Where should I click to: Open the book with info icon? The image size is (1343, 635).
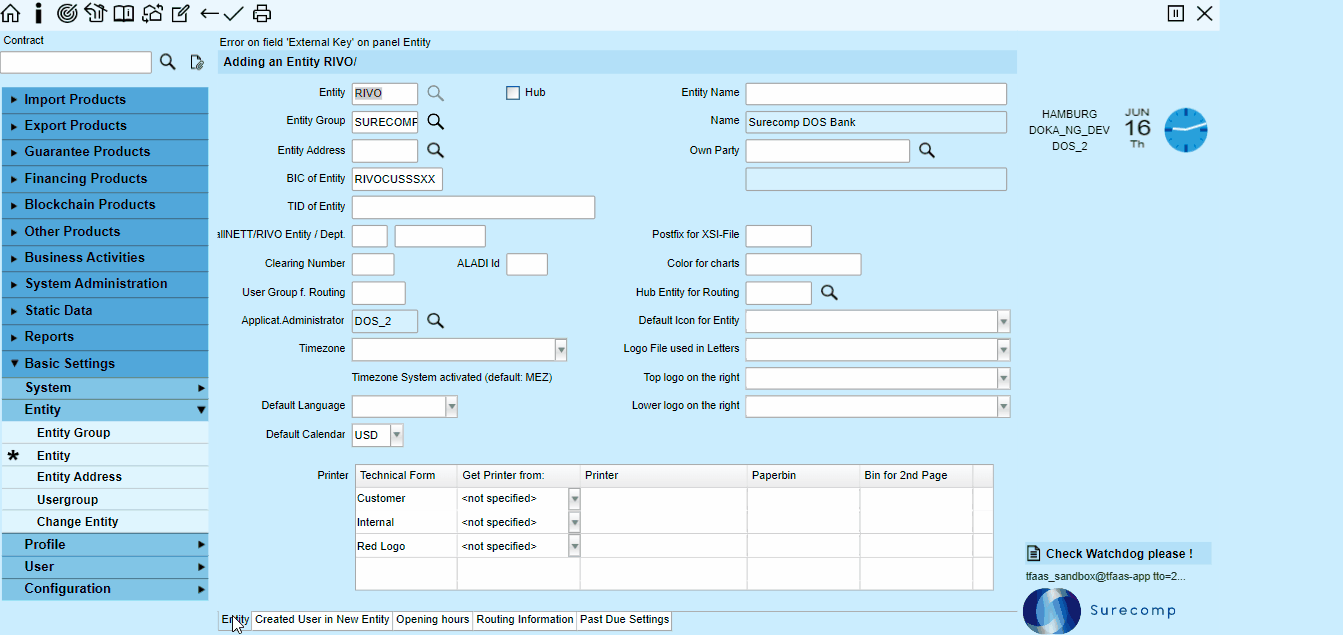[123, 13]
